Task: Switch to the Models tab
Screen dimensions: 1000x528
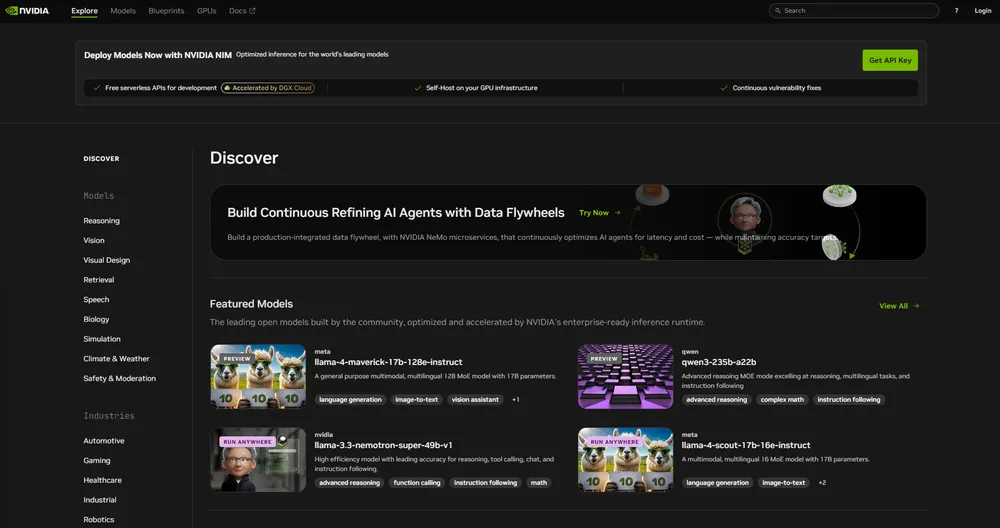Action: (x=123, y=11)
